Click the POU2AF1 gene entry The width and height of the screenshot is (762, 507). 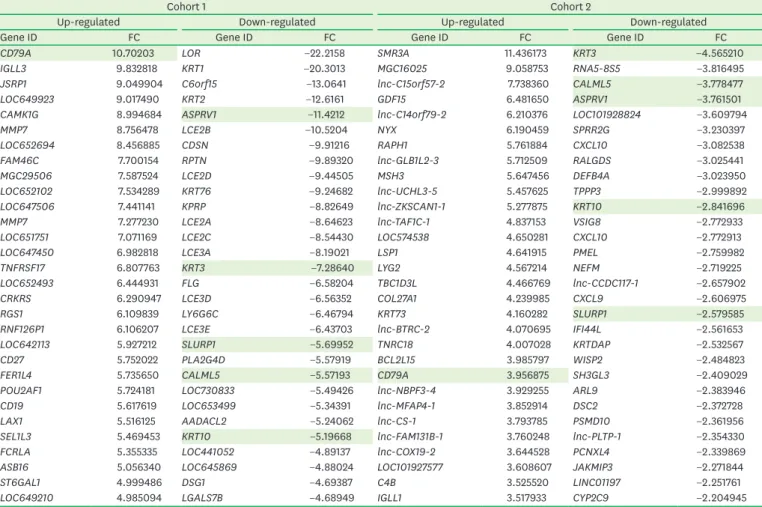pyautogui.click(x=21, y=390)
